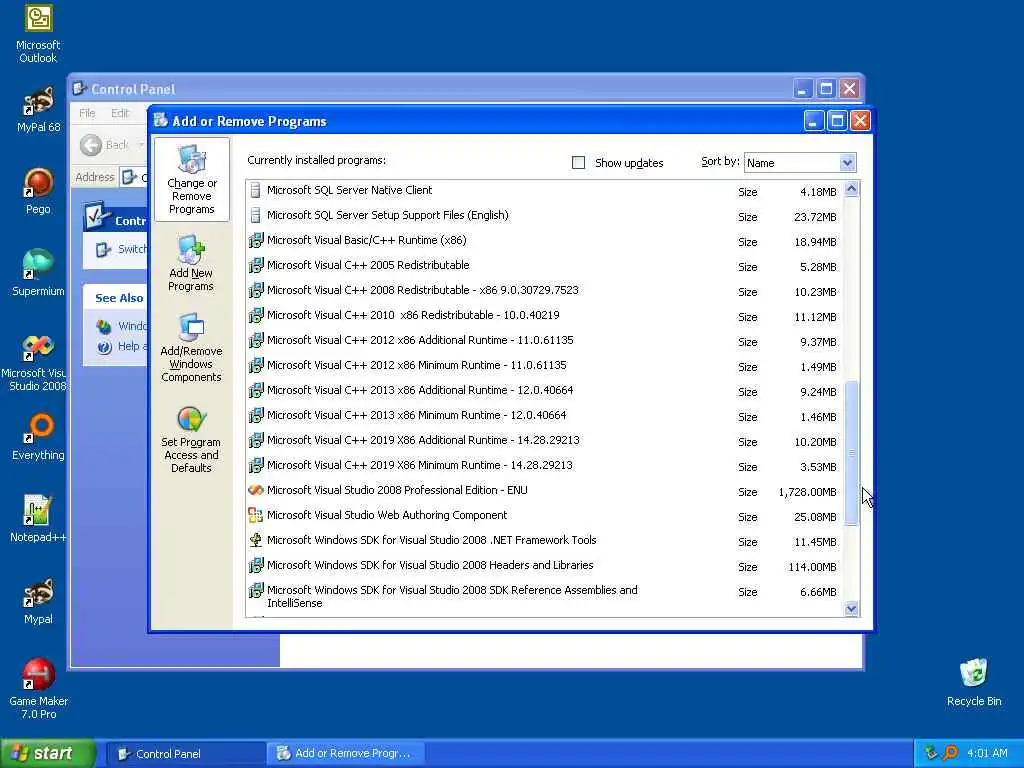Select Visual C++ 2012 x86 Minimum Runtime
Screen dimensions: 1024x768
point(546,366)
